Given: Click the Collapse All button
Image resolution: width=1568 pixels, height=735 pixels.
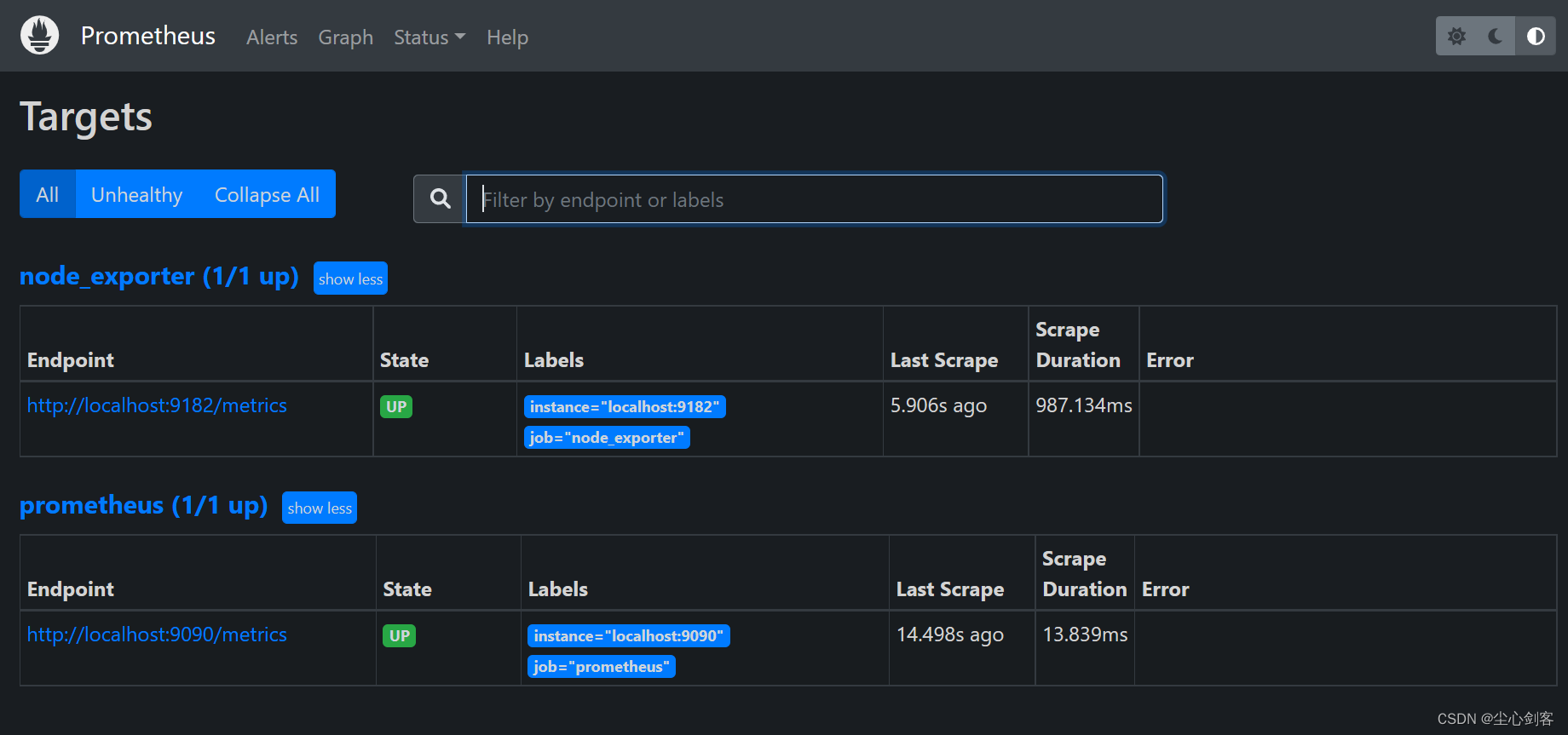Looking at the screenshot, I should [267, 194].
